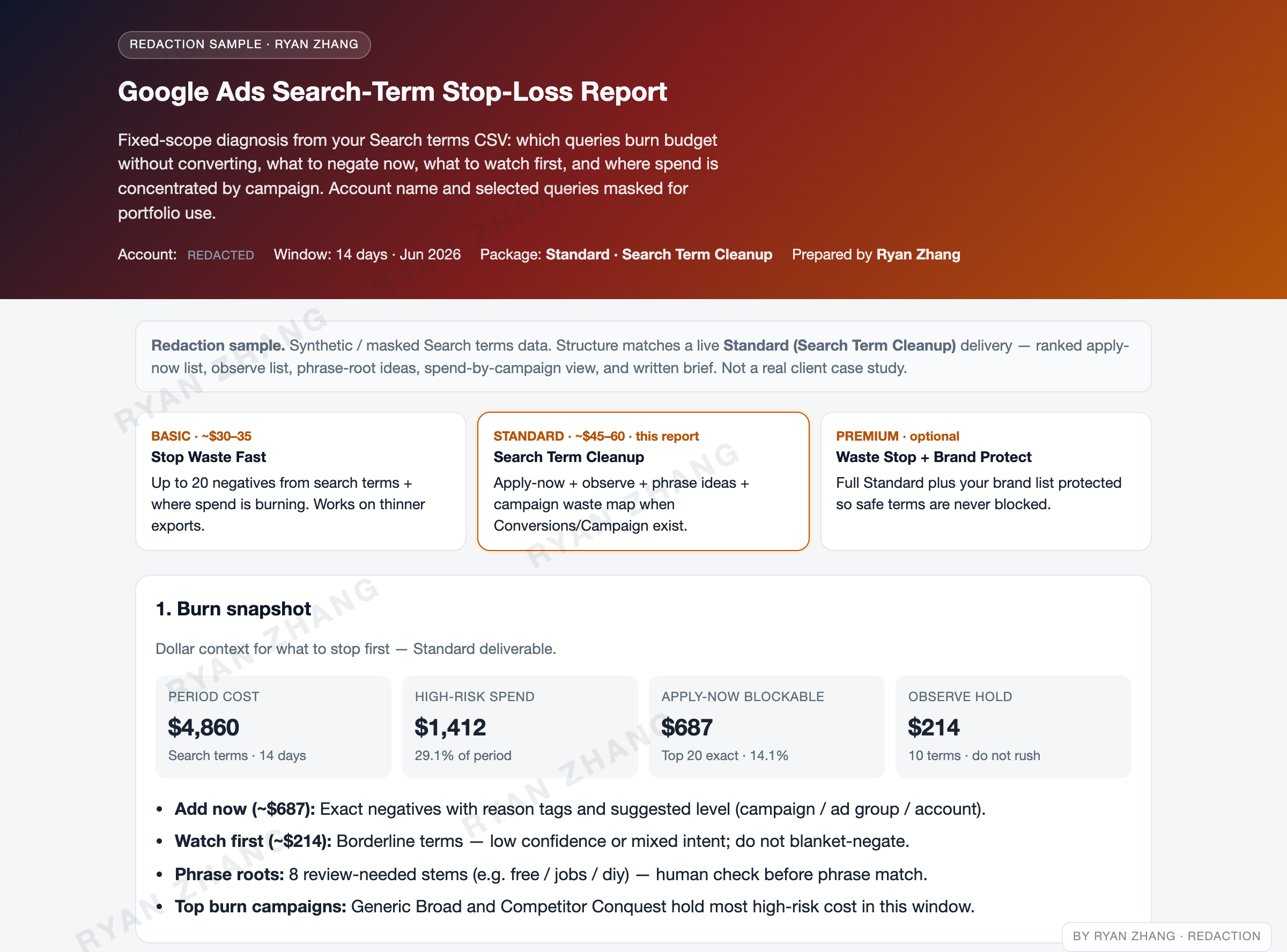Click the High-Risk Spend $1,412 tile
The height and width of the screenshot is (952, 1287).
coord(520,727)
